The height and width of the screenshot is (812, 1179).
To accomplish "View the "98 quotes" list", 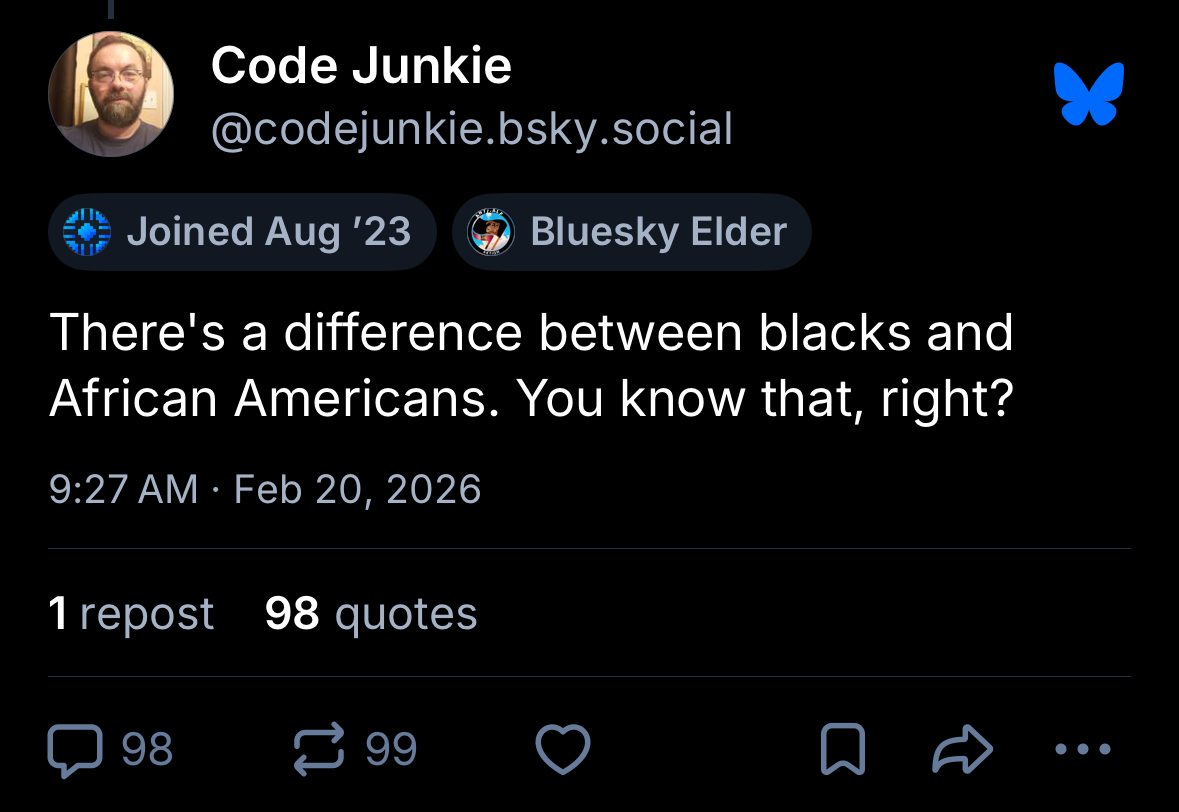I will pyautogui.click(x=371, y=613).
